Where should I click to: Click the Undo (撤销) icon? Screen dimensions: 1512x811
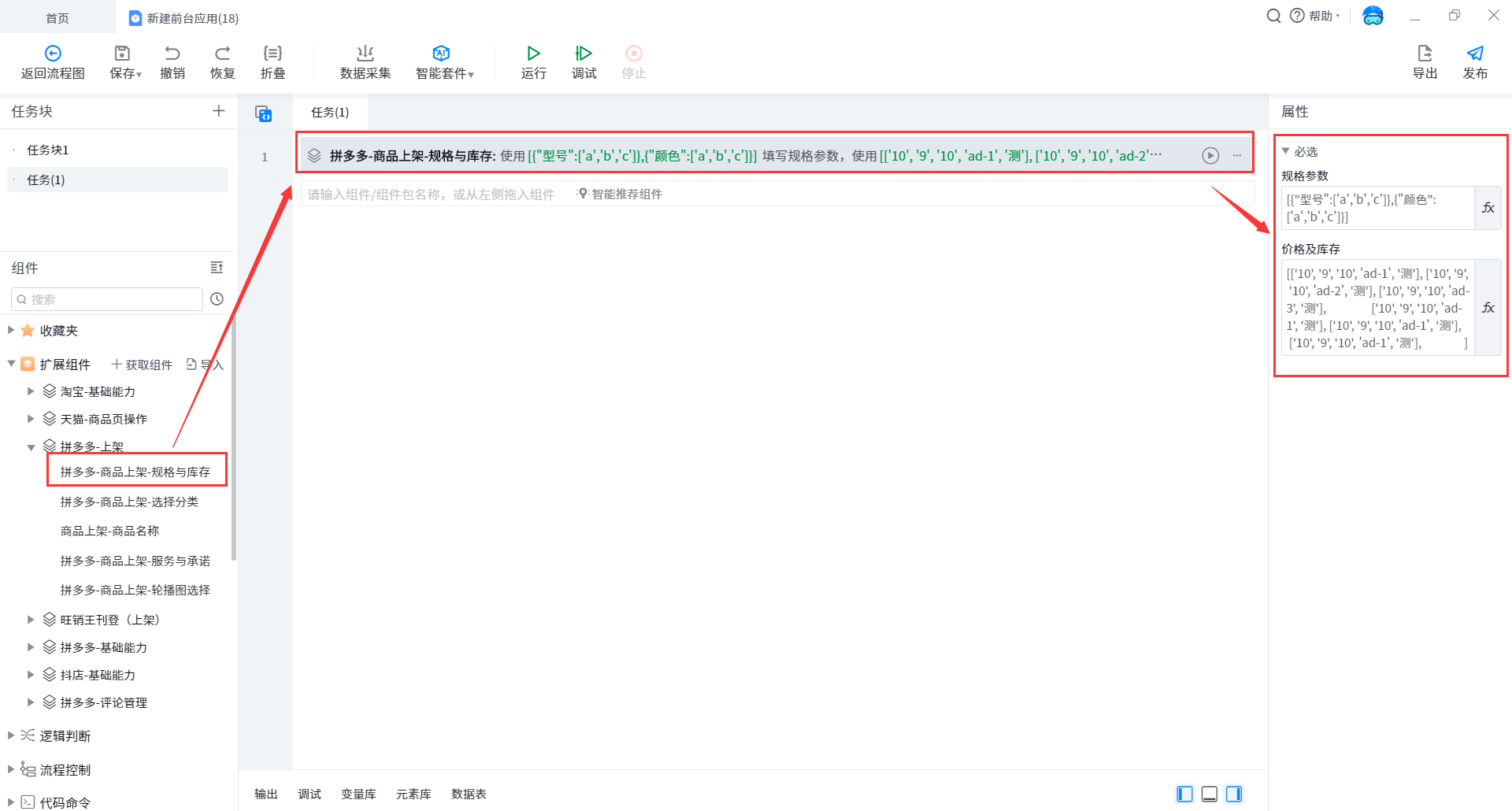pos(172,54)
